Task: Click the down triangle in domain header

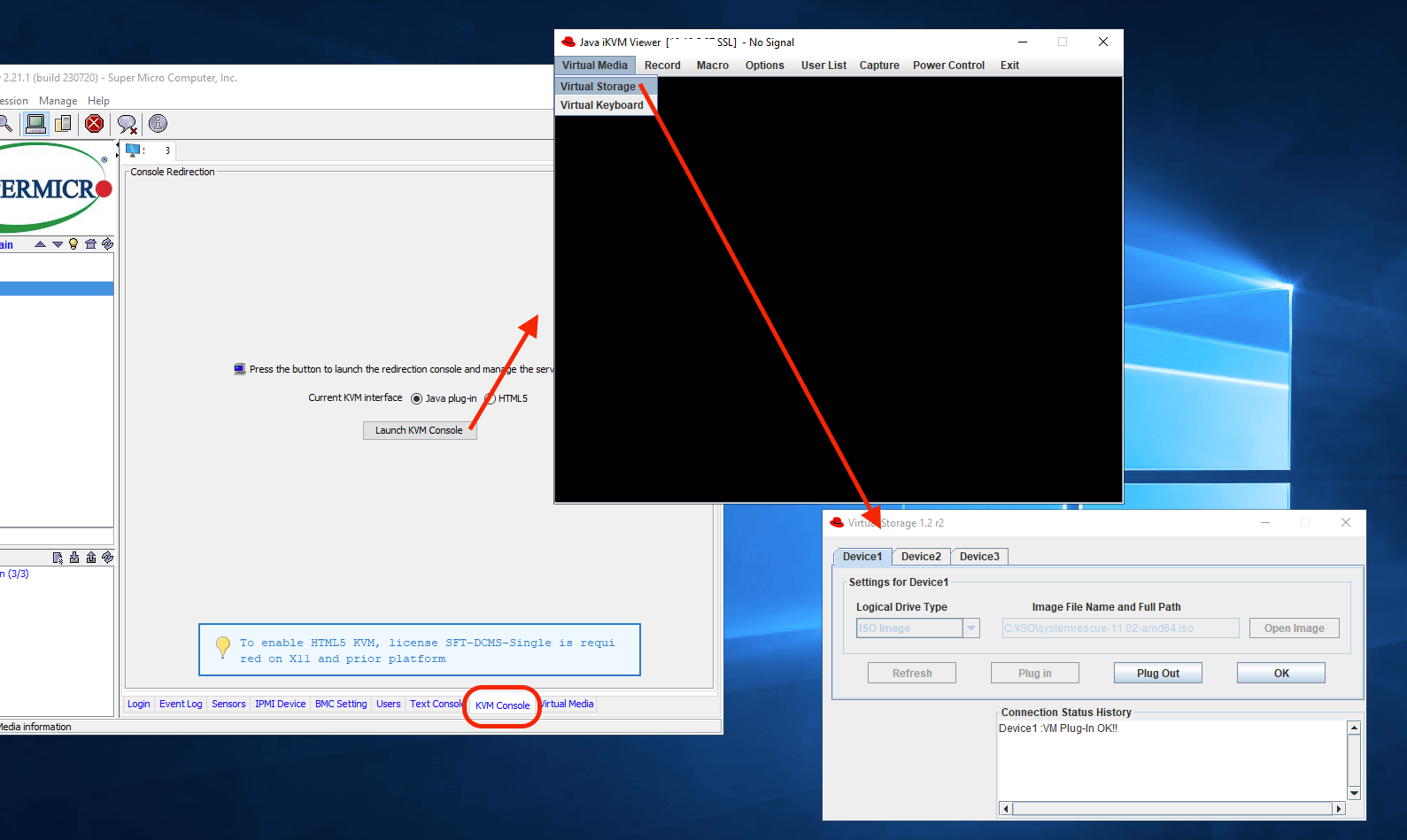Action: coord(58,244)
